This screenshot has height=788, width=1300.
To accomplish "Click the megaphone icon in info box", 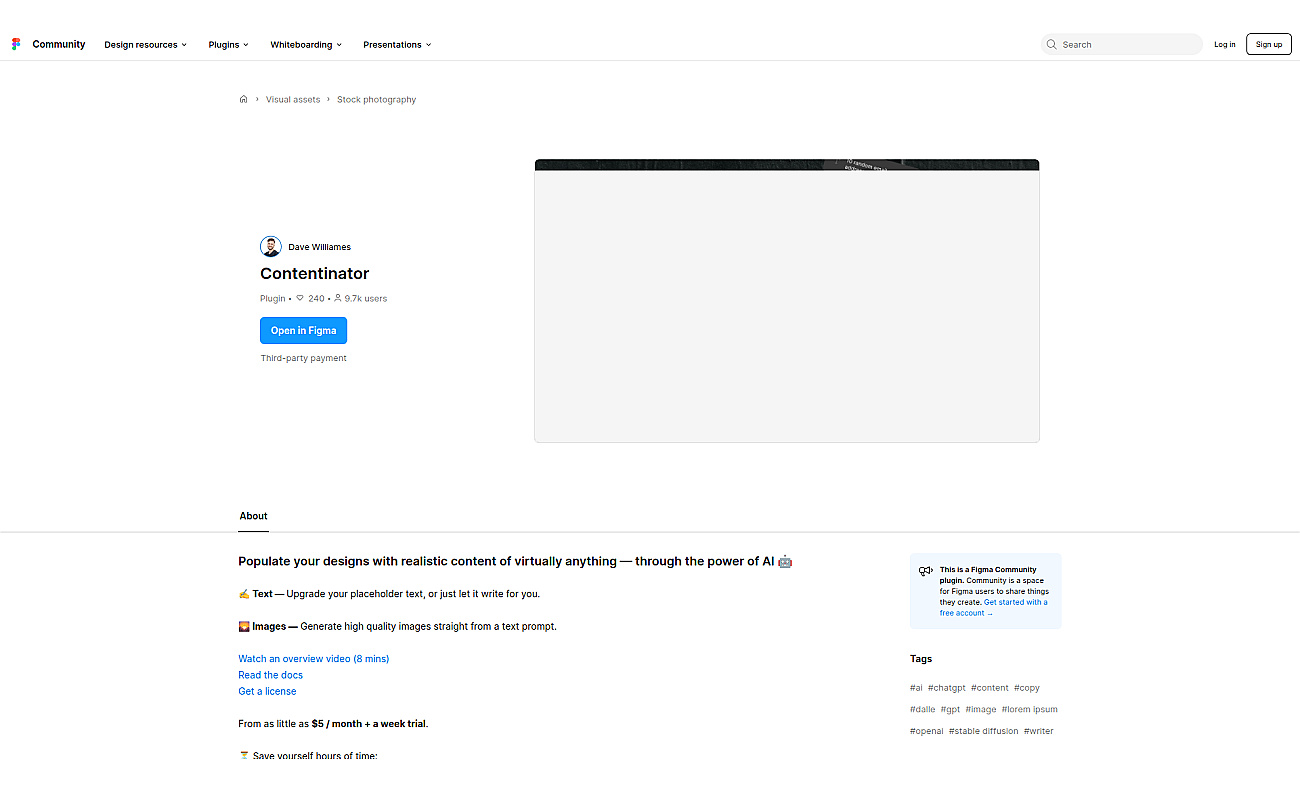I will 925,571.
